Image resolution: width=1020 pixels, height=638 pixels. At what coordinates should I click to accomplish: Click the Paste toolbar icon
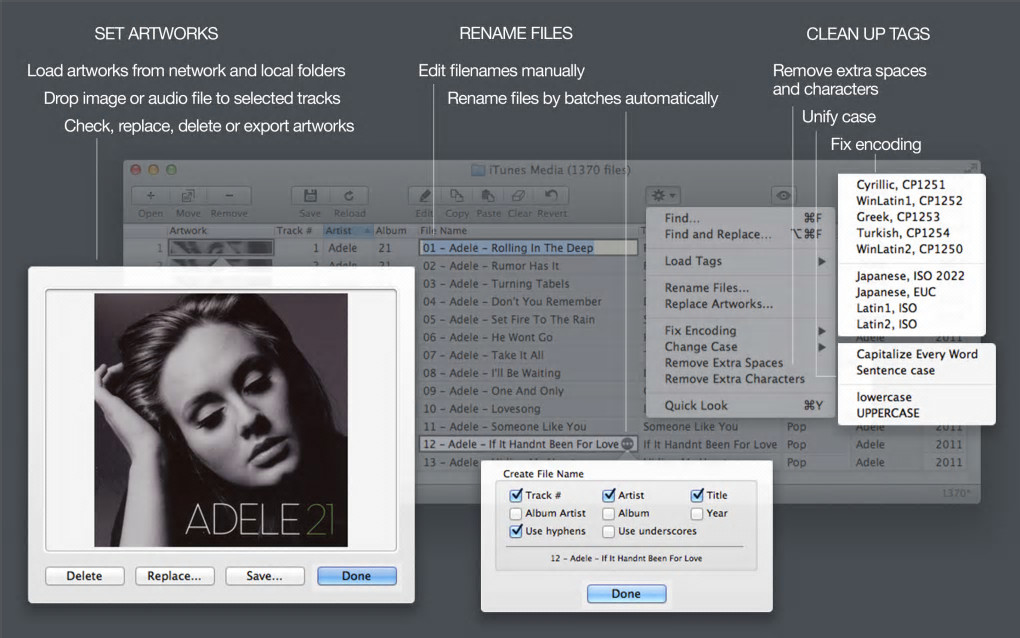(x=488, y=196)
